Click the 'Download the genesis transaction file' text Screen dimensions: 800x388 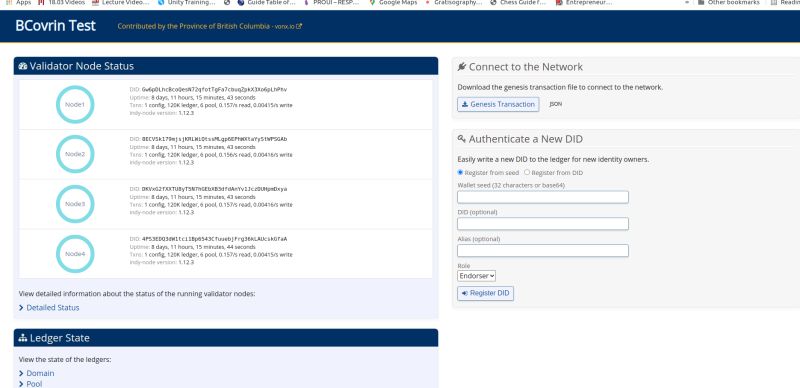[x=560, y=87]
